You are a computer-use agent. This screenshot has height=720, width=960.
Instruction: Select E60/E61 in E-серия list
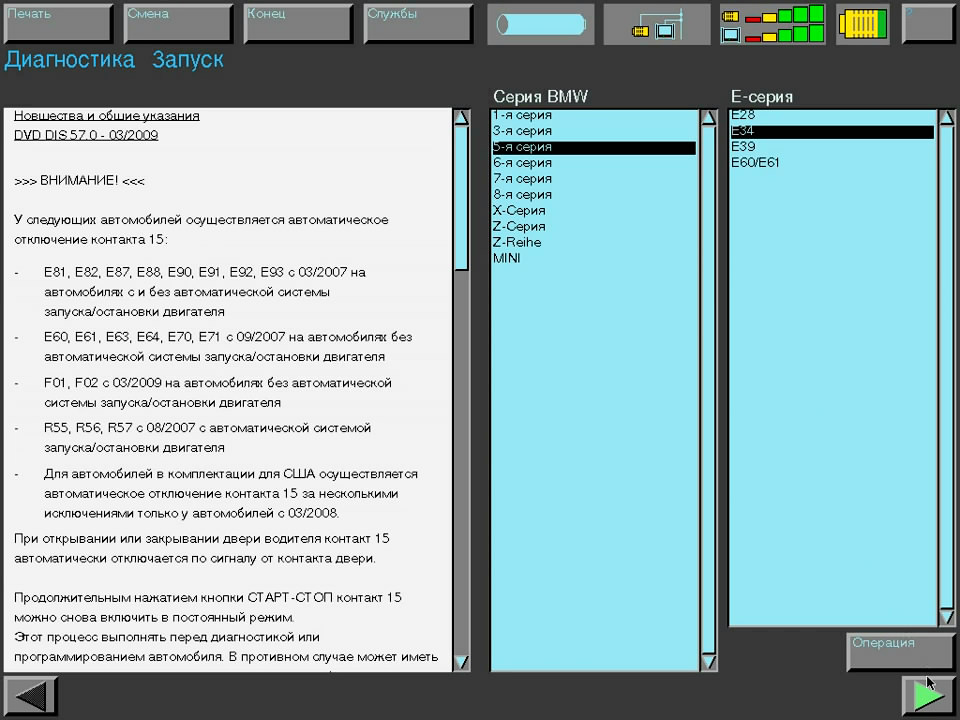tap(832, 163)
